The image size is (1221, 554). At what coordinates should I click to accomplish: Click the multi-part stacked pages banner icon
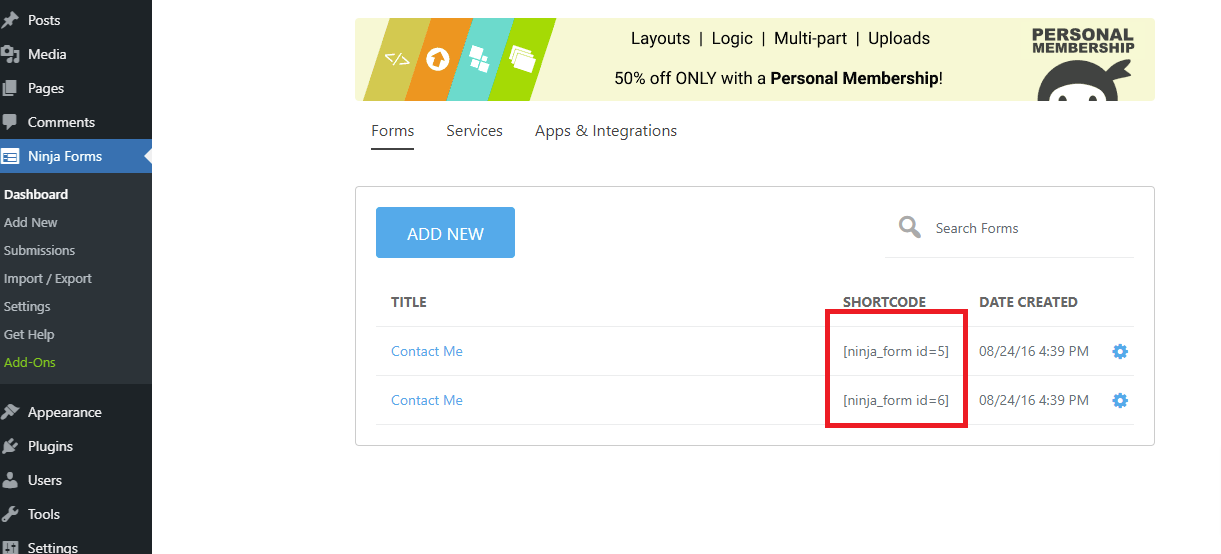(x=521, y=59)
